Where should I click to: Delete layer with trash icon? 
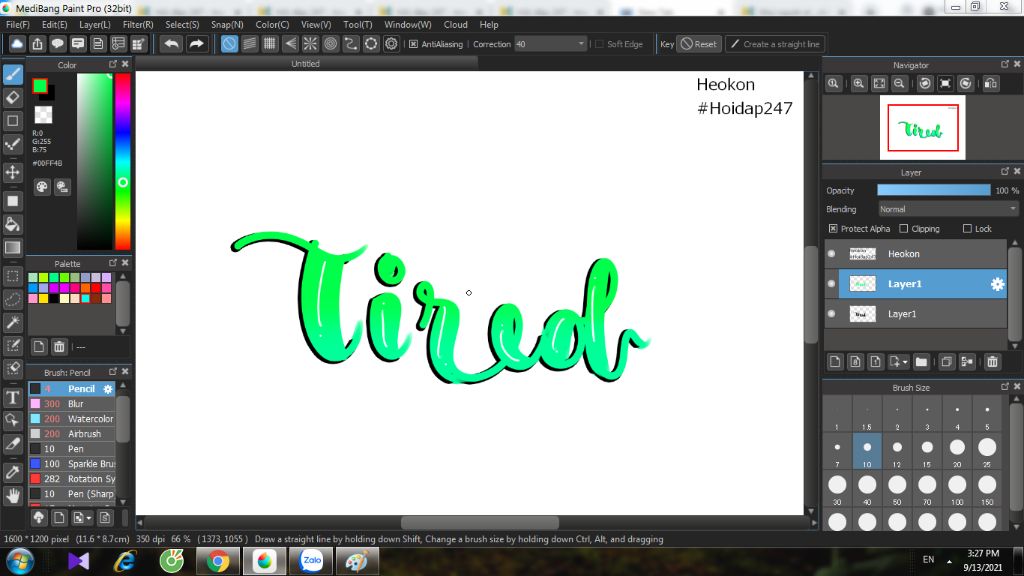coord(993,362)
